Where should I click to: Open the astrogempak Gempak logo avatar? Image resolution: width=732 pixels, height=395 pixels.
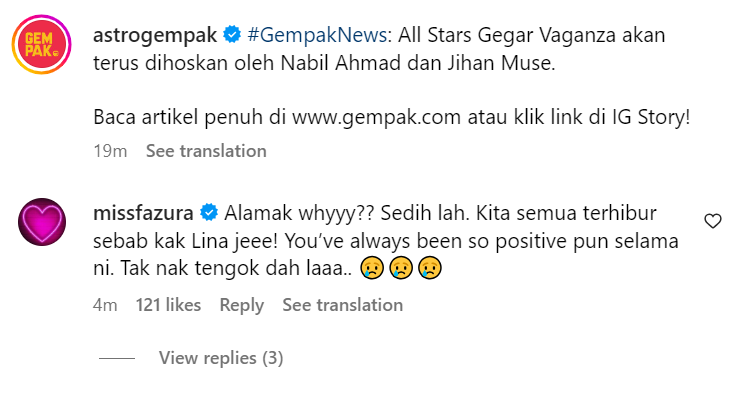(42, 44)
